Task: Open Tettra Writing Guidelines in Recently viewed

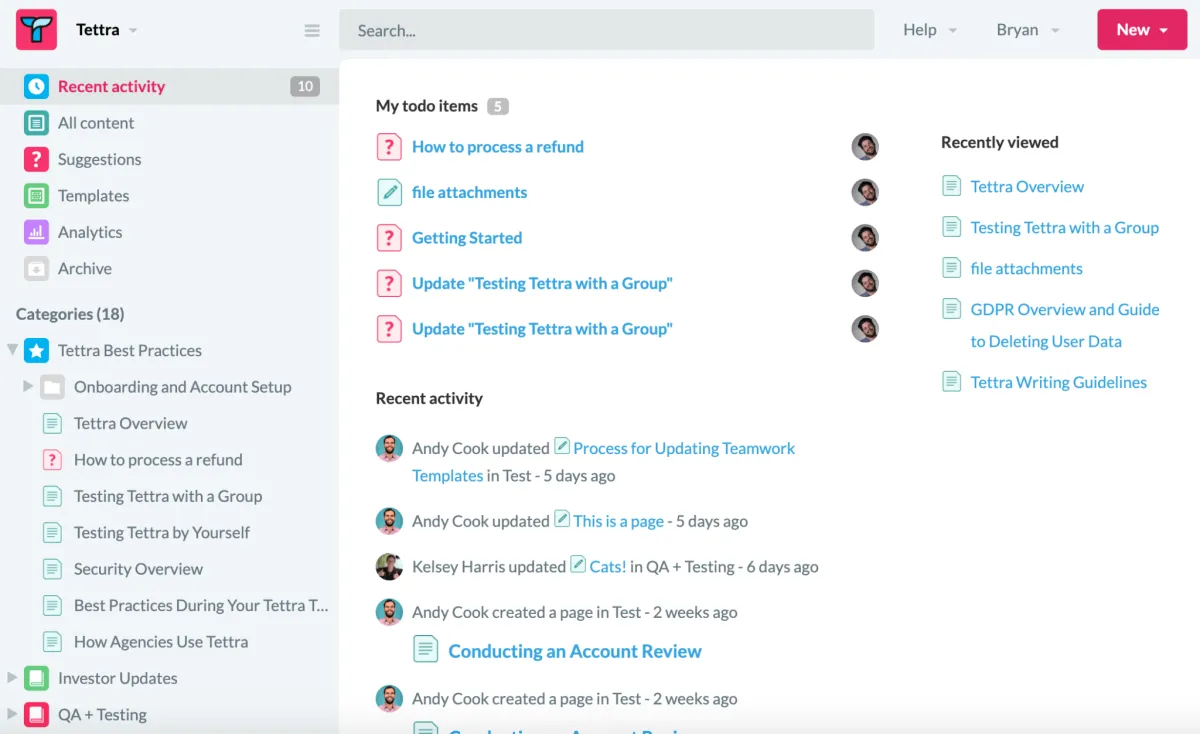Action: (1058, 382)
